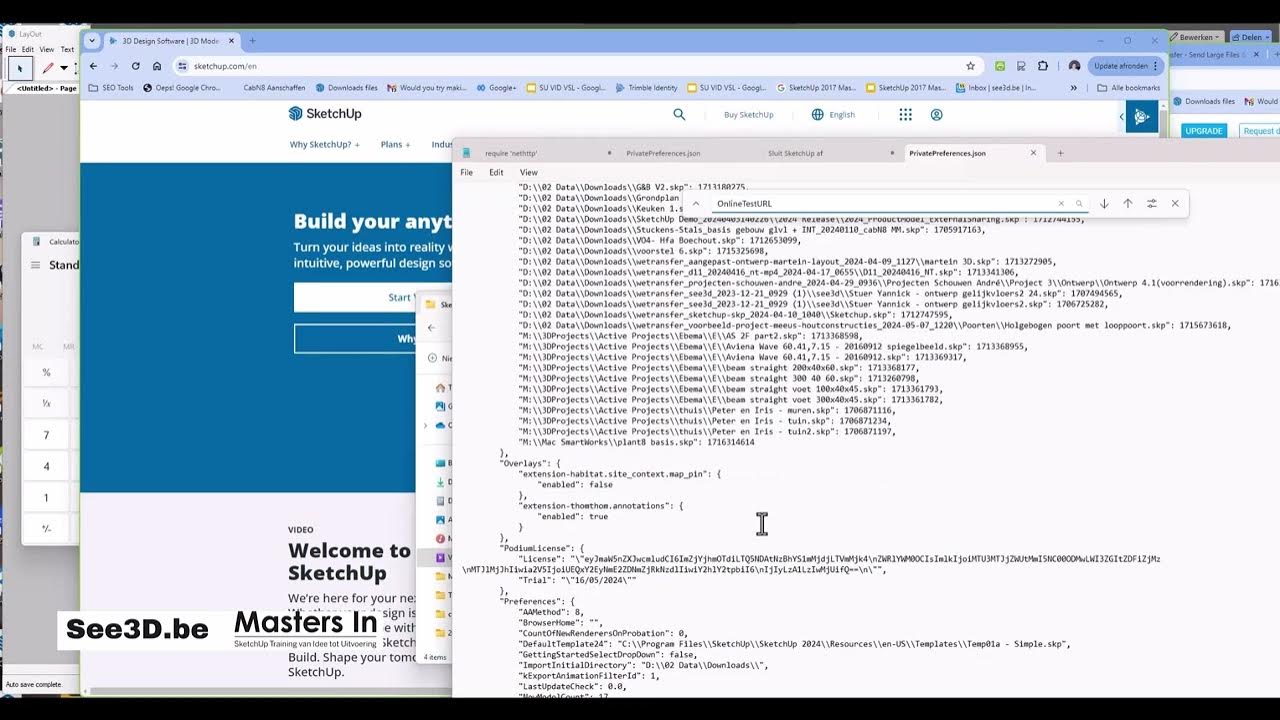Bookmark this page with the star icon
Viewport: 1280px width, 720px height.
point(970,66)
